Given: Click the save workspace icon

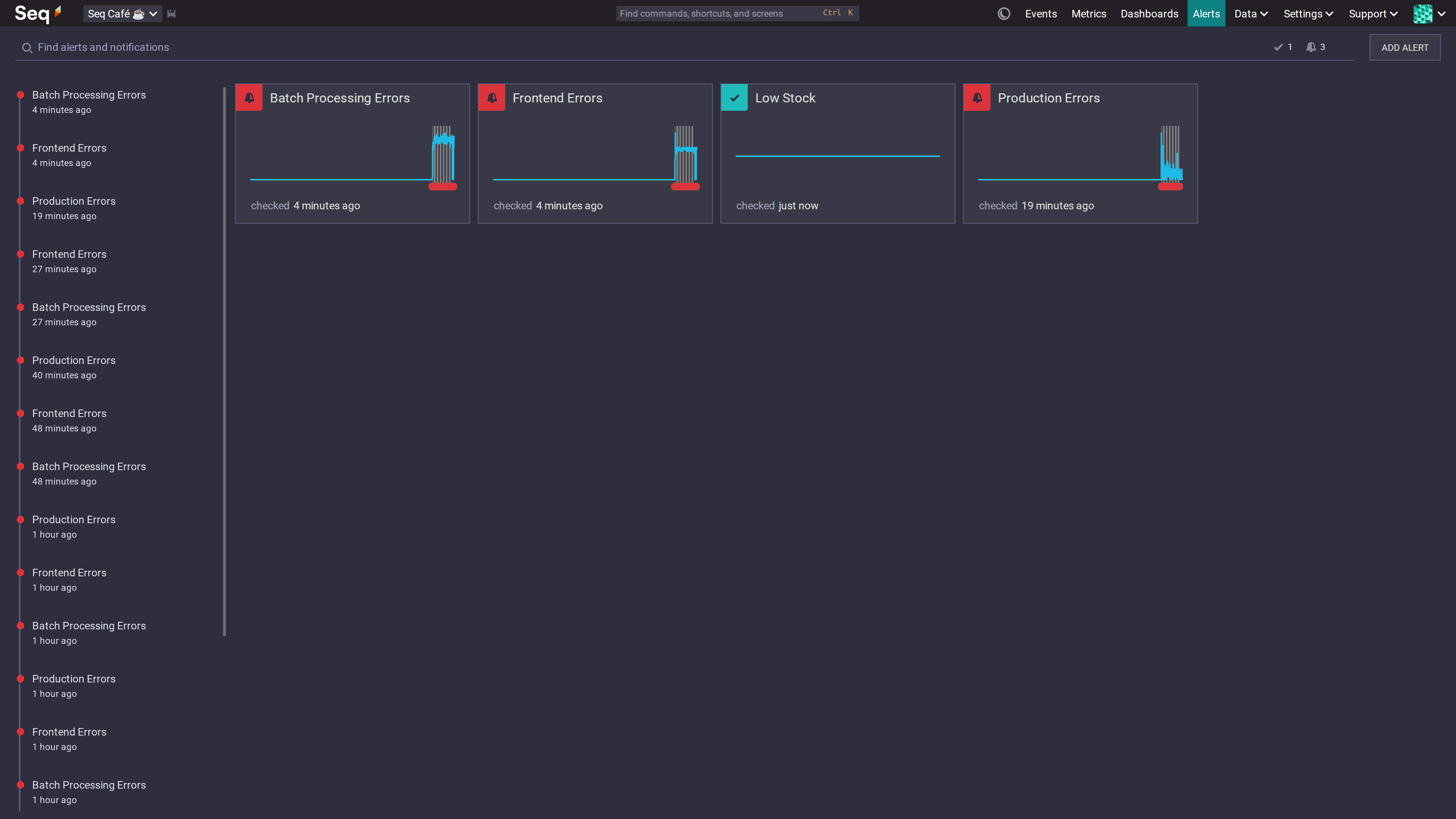Looking at the screenshot, I should (x=171, y=14).
